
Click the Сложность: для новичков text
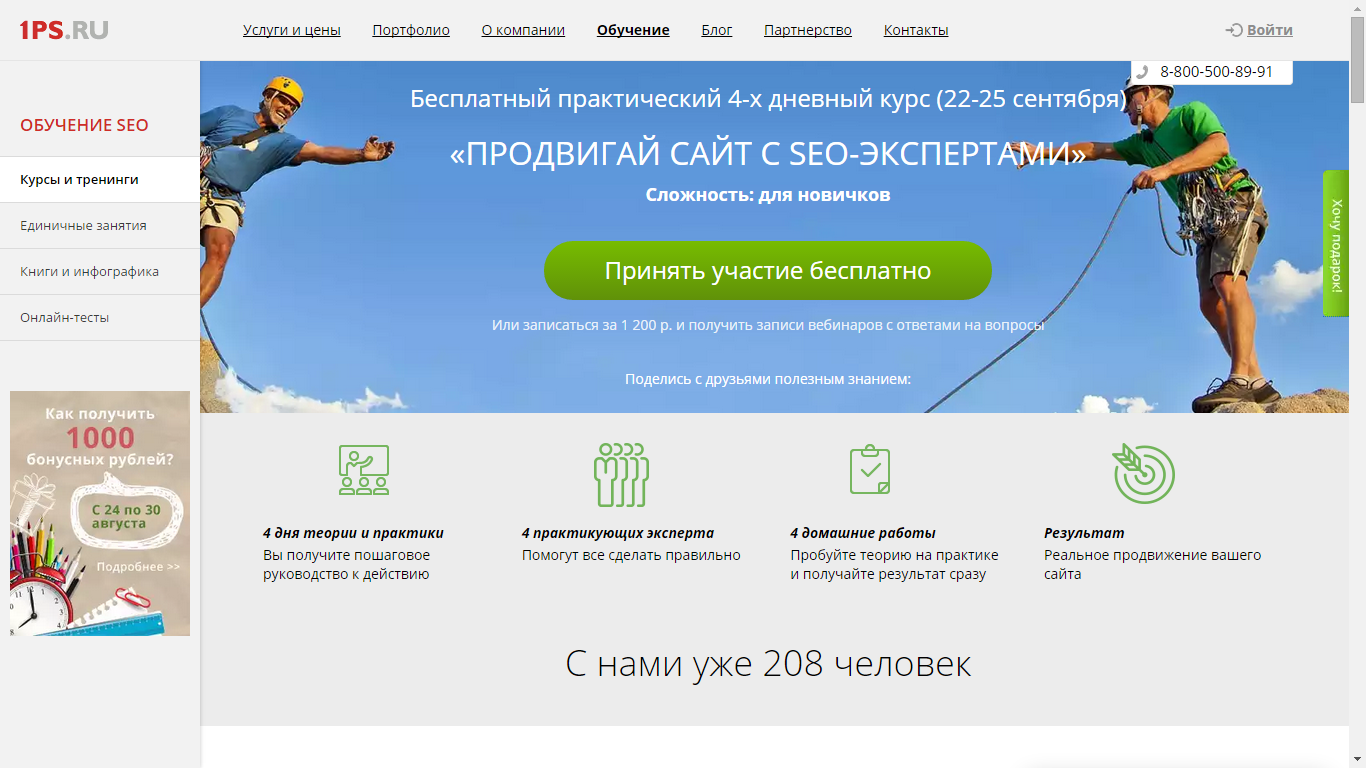click(x=768, y=195)
